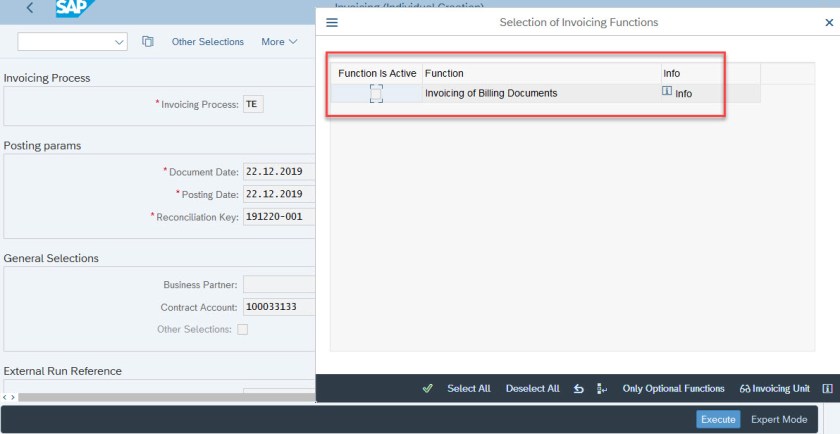
Task: Open Other Selections in the toolbar
Action: click(208, 42)
